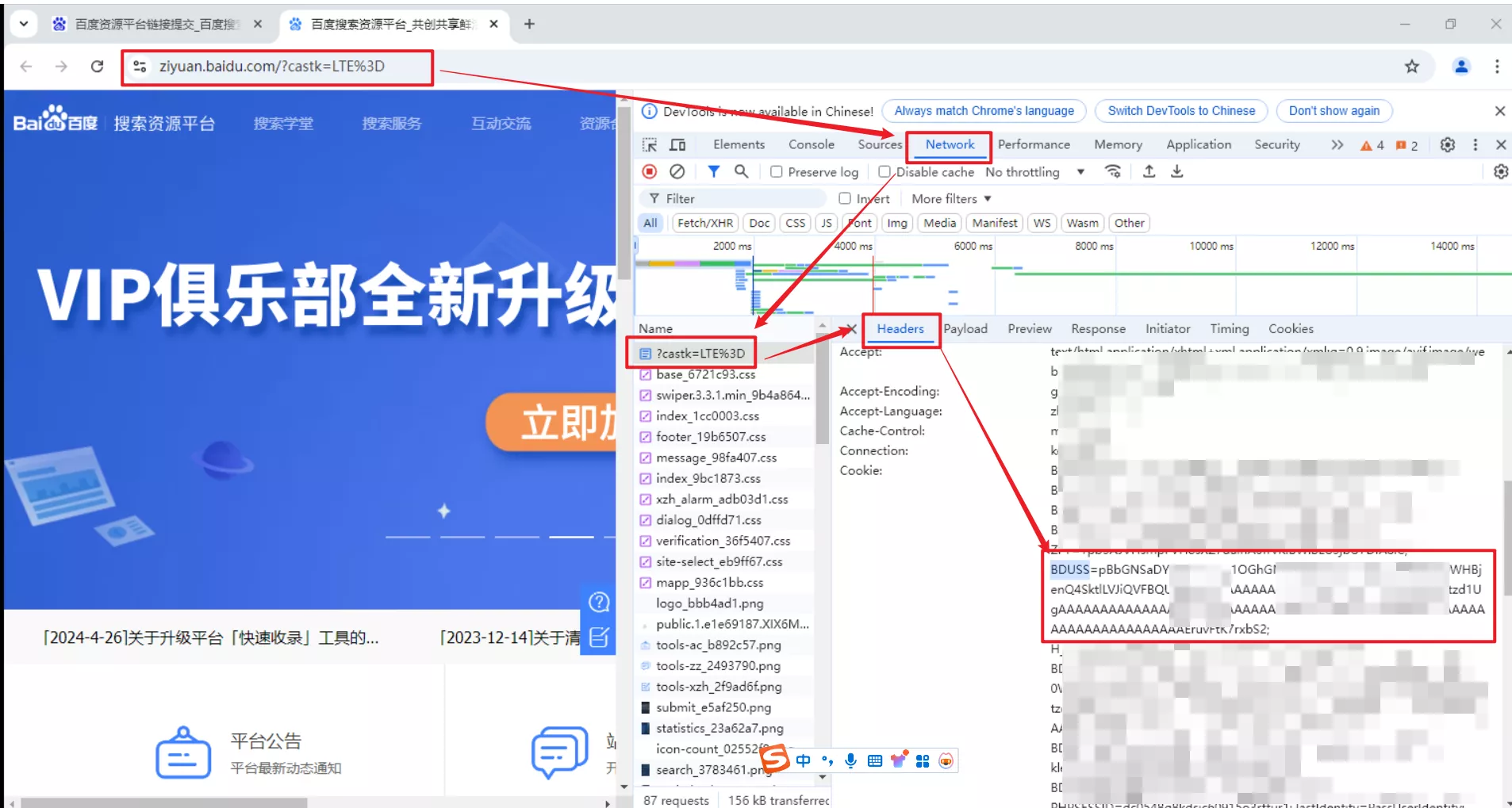Image resolution: width=1512 pixels, height=808 pixels.
Task: Tick the Invert filter checkbox
Action: click(845, 198)
